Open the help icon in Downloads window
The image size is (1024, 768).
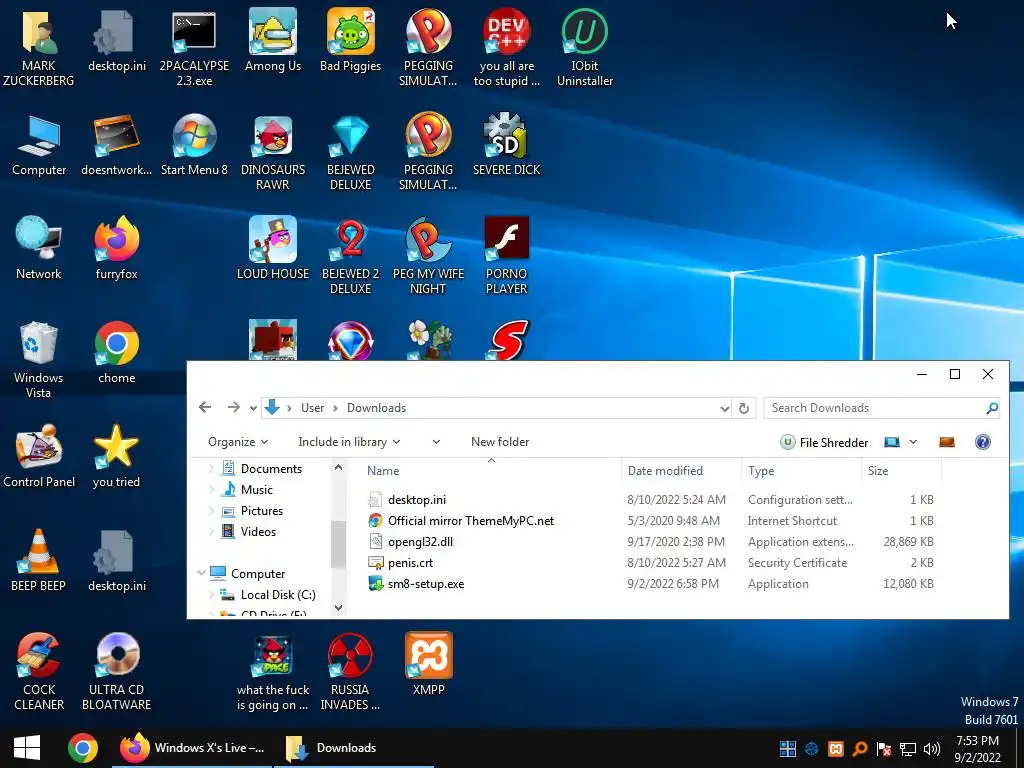point(983,442)
